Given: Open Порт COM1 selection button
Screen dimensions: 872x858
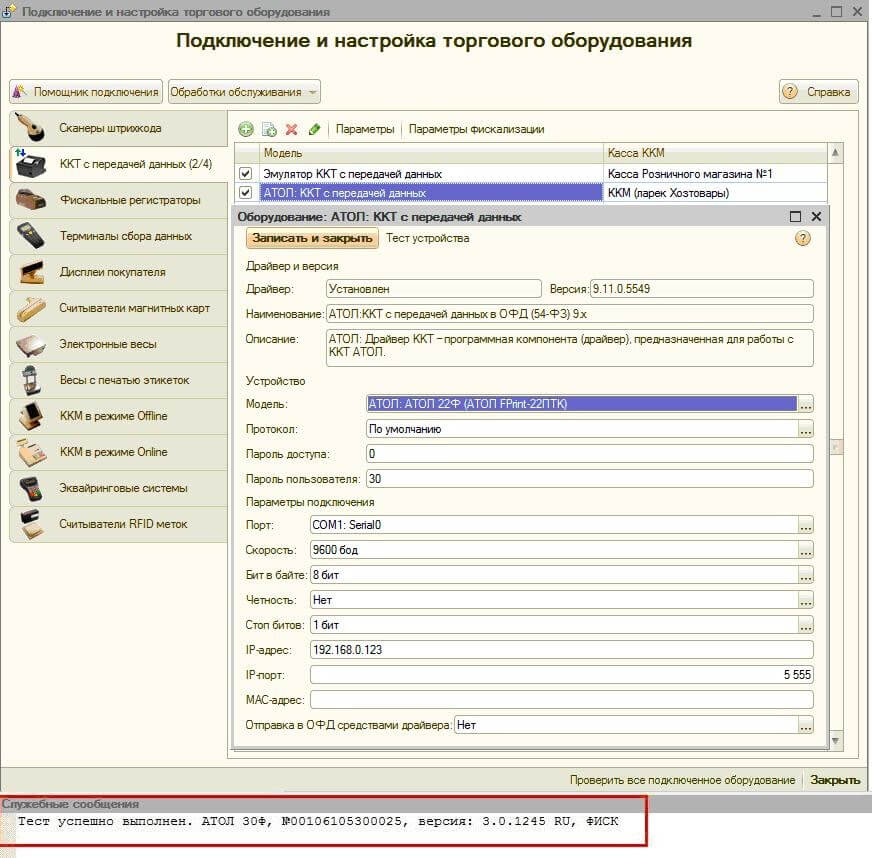Looking at the screenshot, I should [x=806, y=525].
